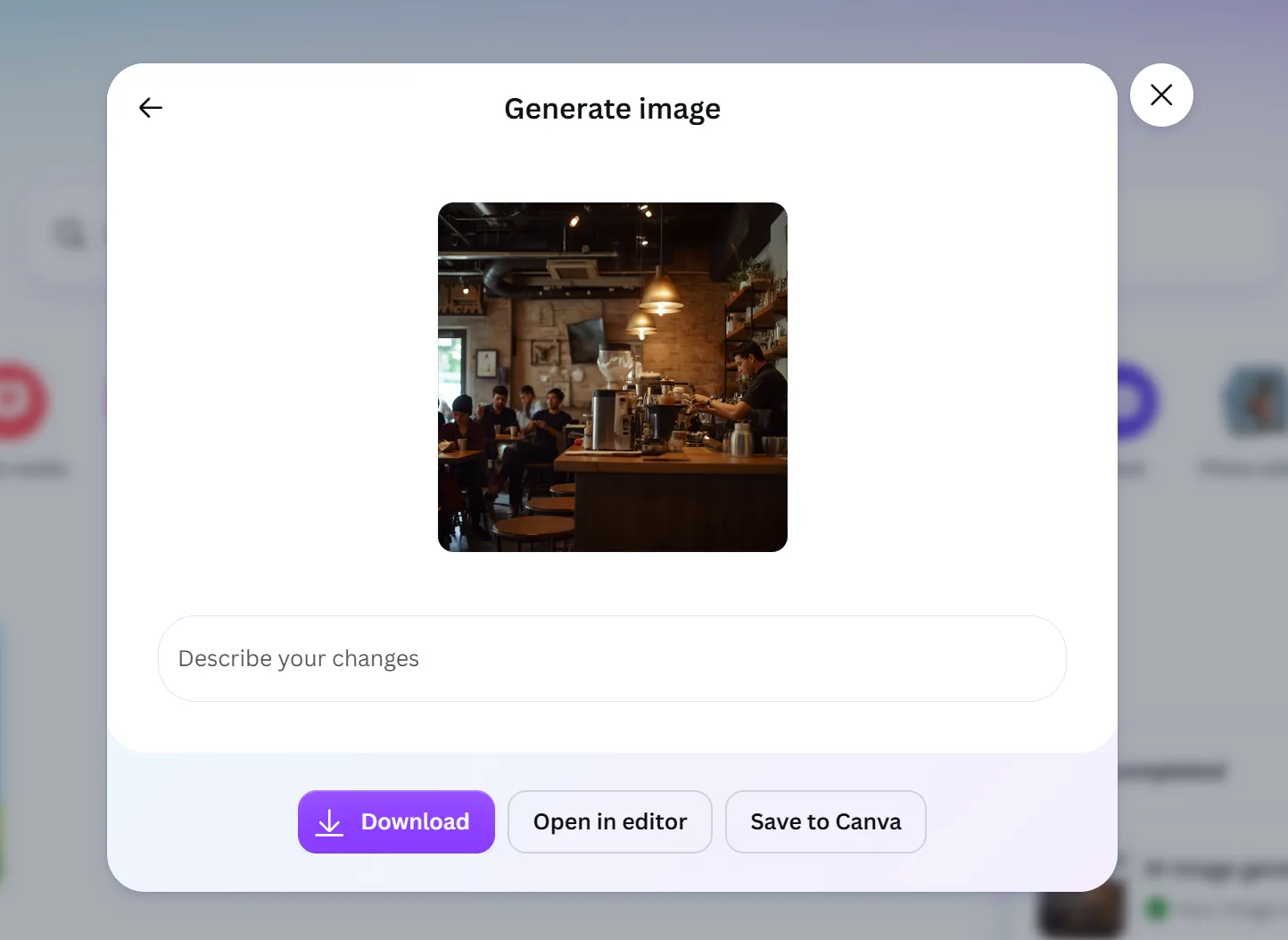Focus the Describe your changes field
1288x940 pixels.
pos(612,658)
